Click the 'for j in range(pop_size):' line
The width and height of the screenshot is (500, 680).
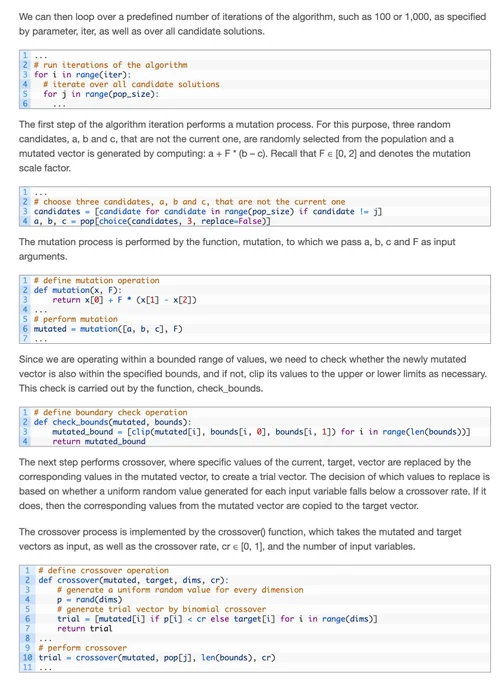point(101,94)
